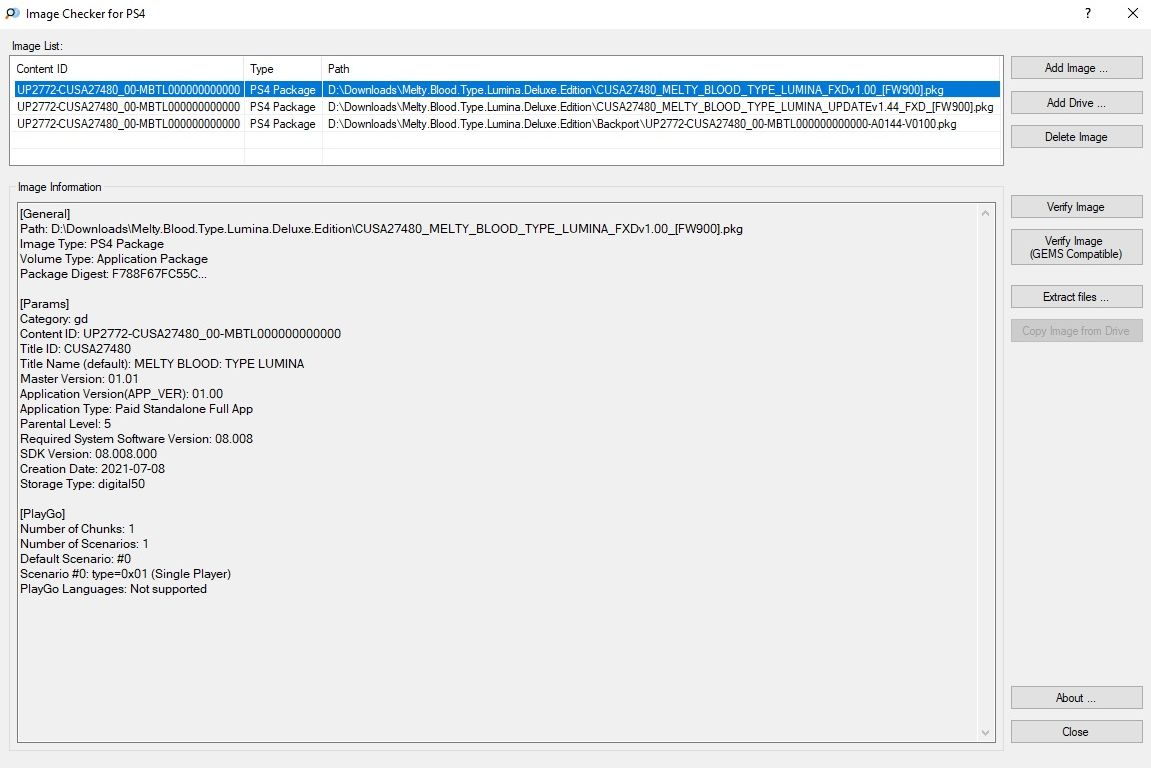Click the Content ID line in Params

pos(181,333)
